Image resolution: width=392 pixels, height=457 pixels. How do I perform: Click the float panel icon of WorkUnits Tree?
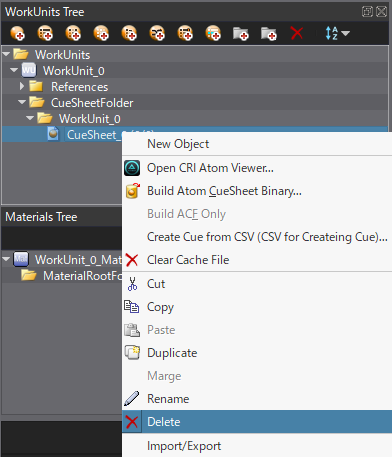367,12
